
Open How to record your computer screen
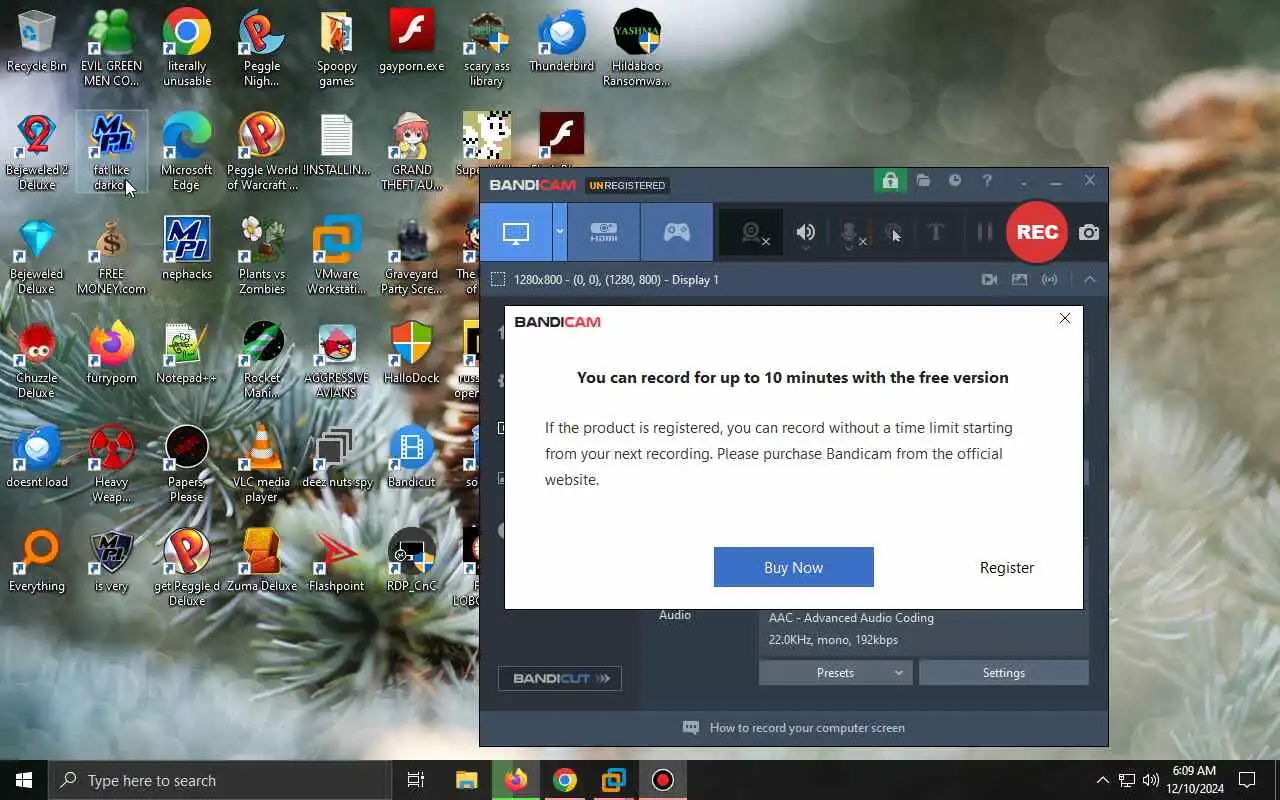point(794,728)
